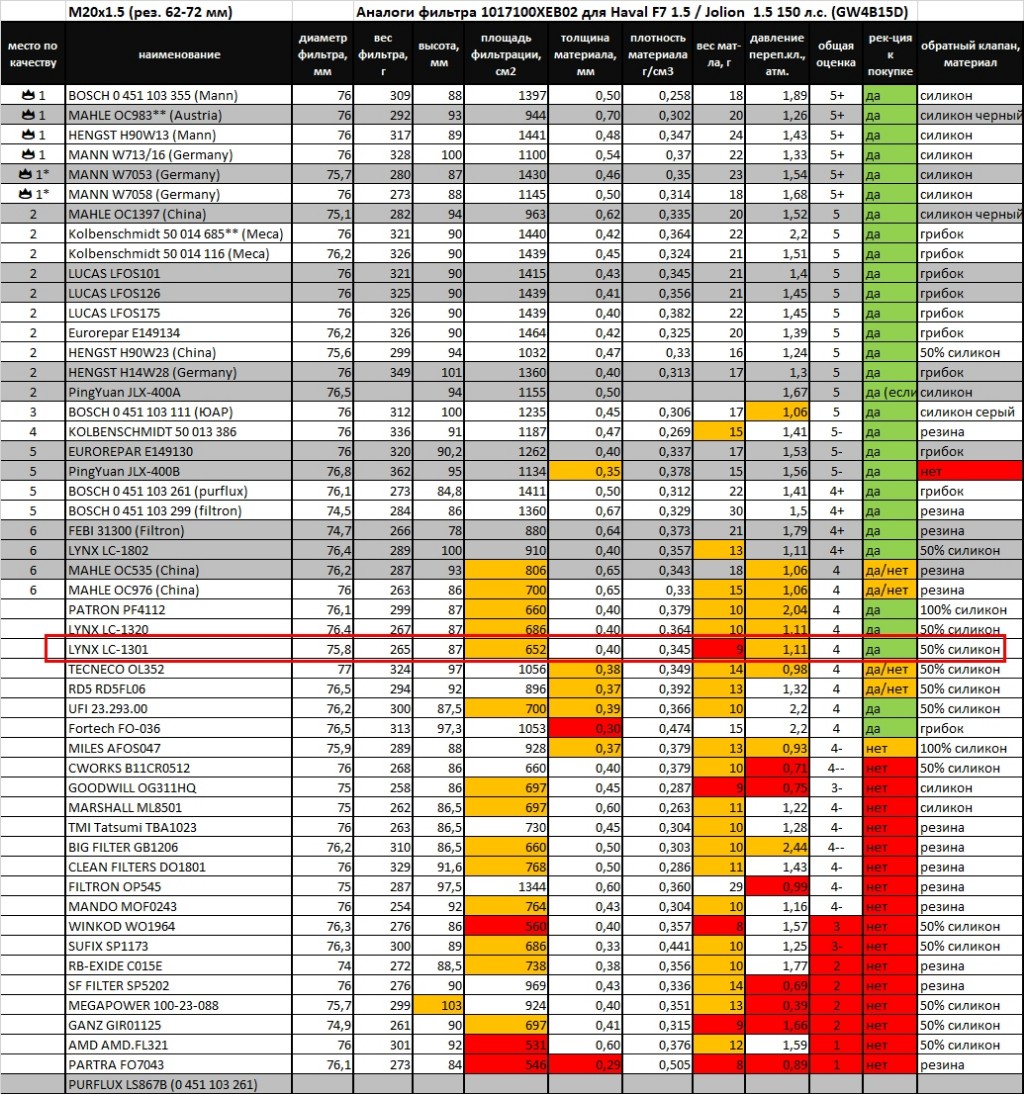Select the GANZ GIR01125 name cell
Image resolution: width=1024 pixels, height=1094 pixels.
click(179, 1025)
